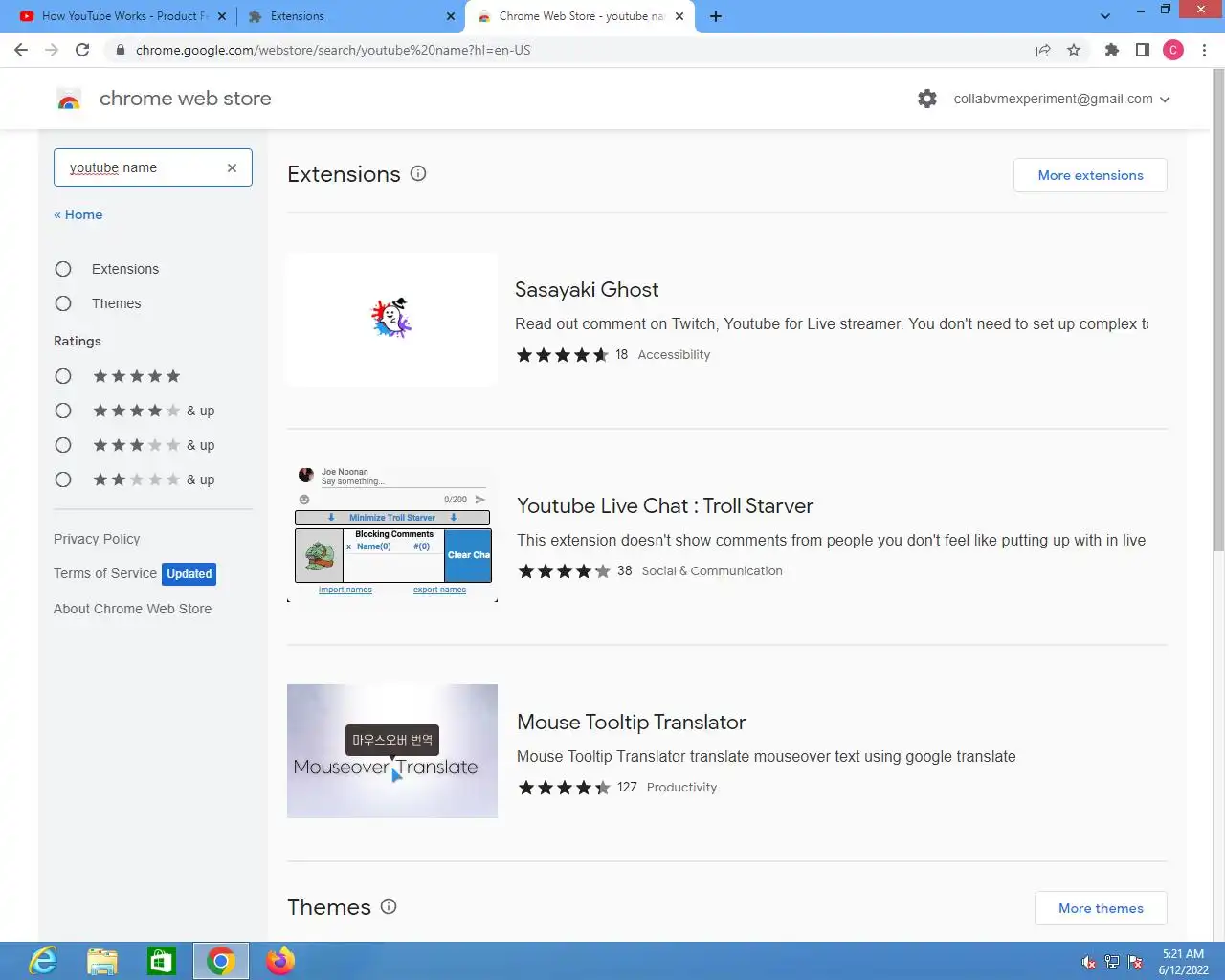Close the Chrome Web Store tab
This screenshot has height=980, width=1225.
pos(679,16)
